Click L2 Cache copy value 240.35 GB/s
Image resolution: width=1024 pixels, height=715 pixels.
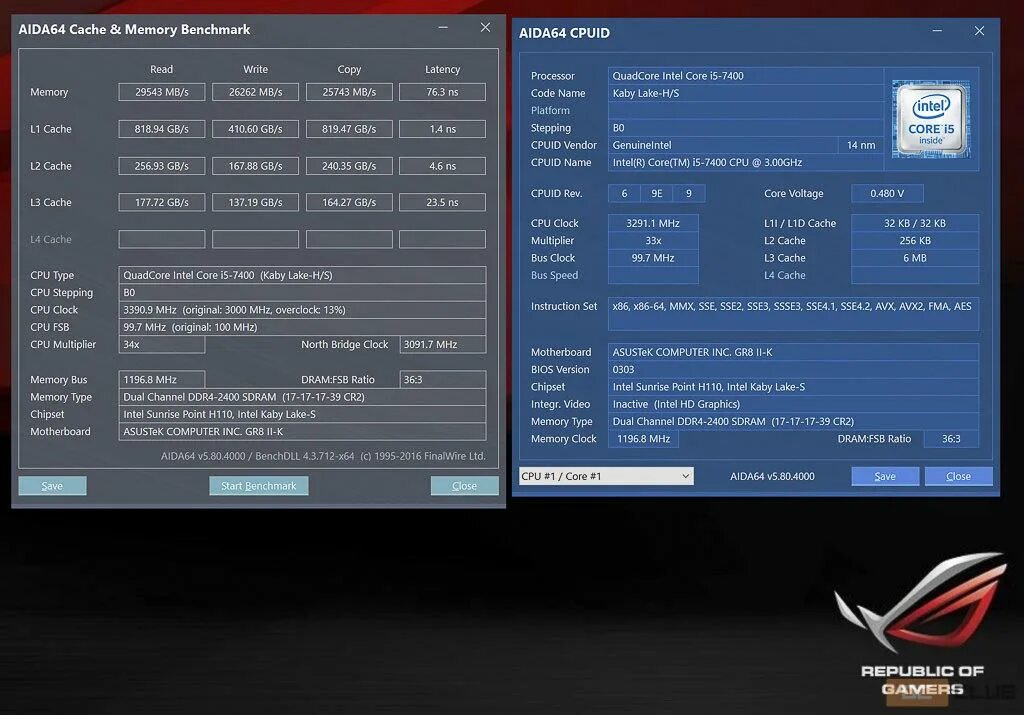pos(349,166)
